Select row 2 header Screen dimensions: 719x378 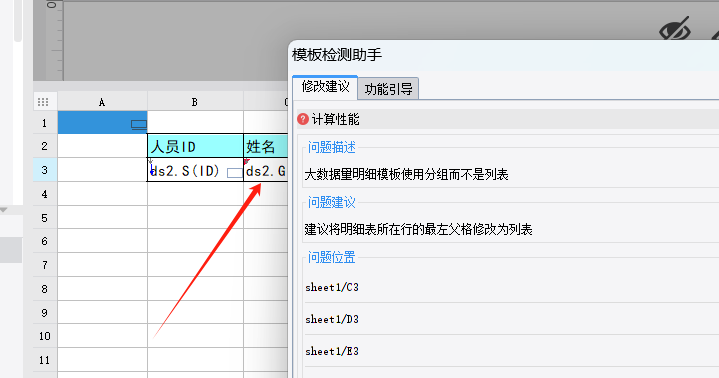(45, 146)
